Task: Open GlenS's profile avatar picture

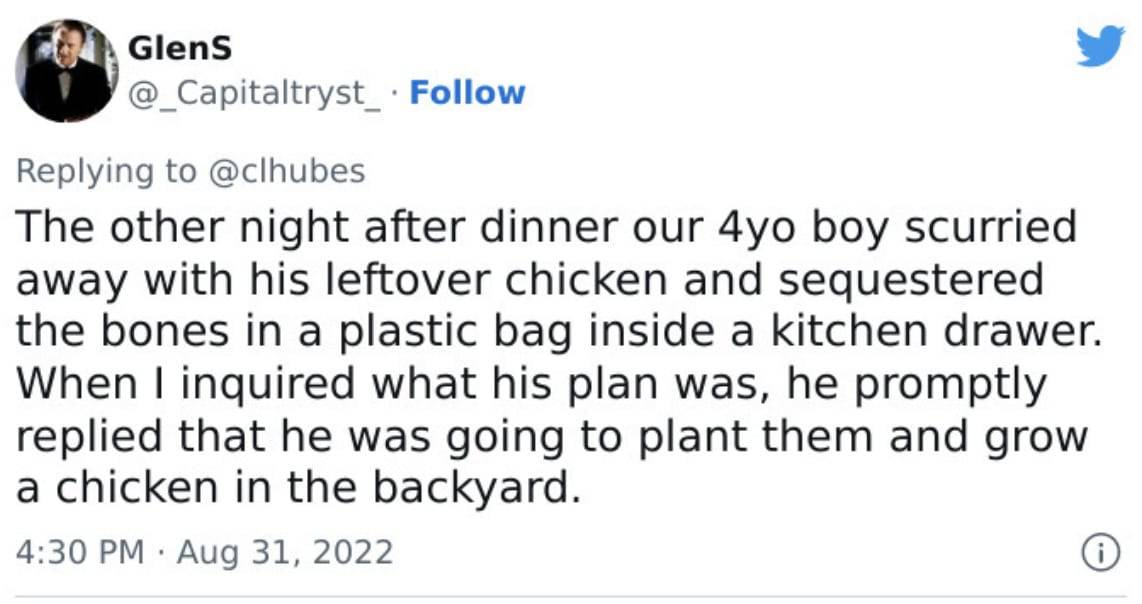Action: [x=67, y=71]
